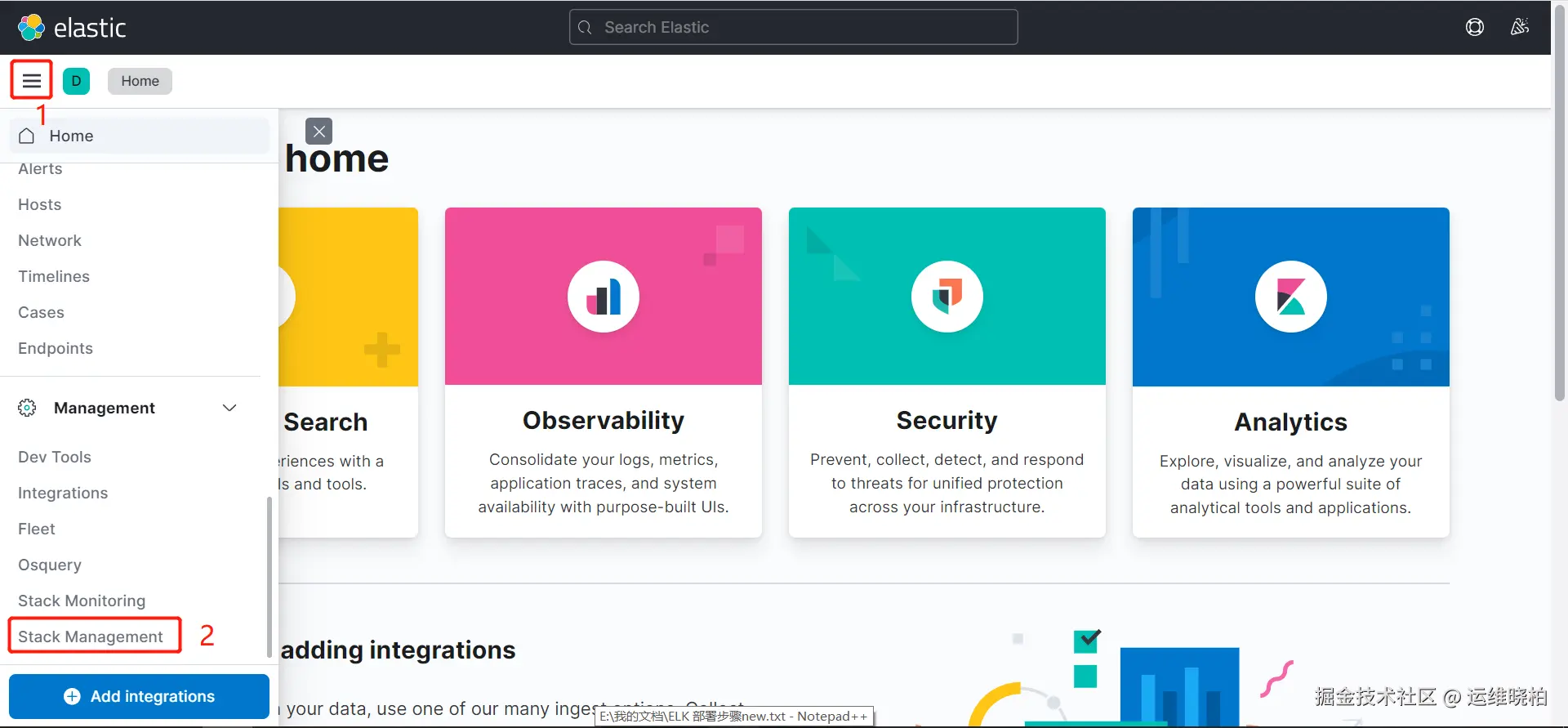Select the Home breadcrumb
1568x728 pixels.
pos(140,81)
